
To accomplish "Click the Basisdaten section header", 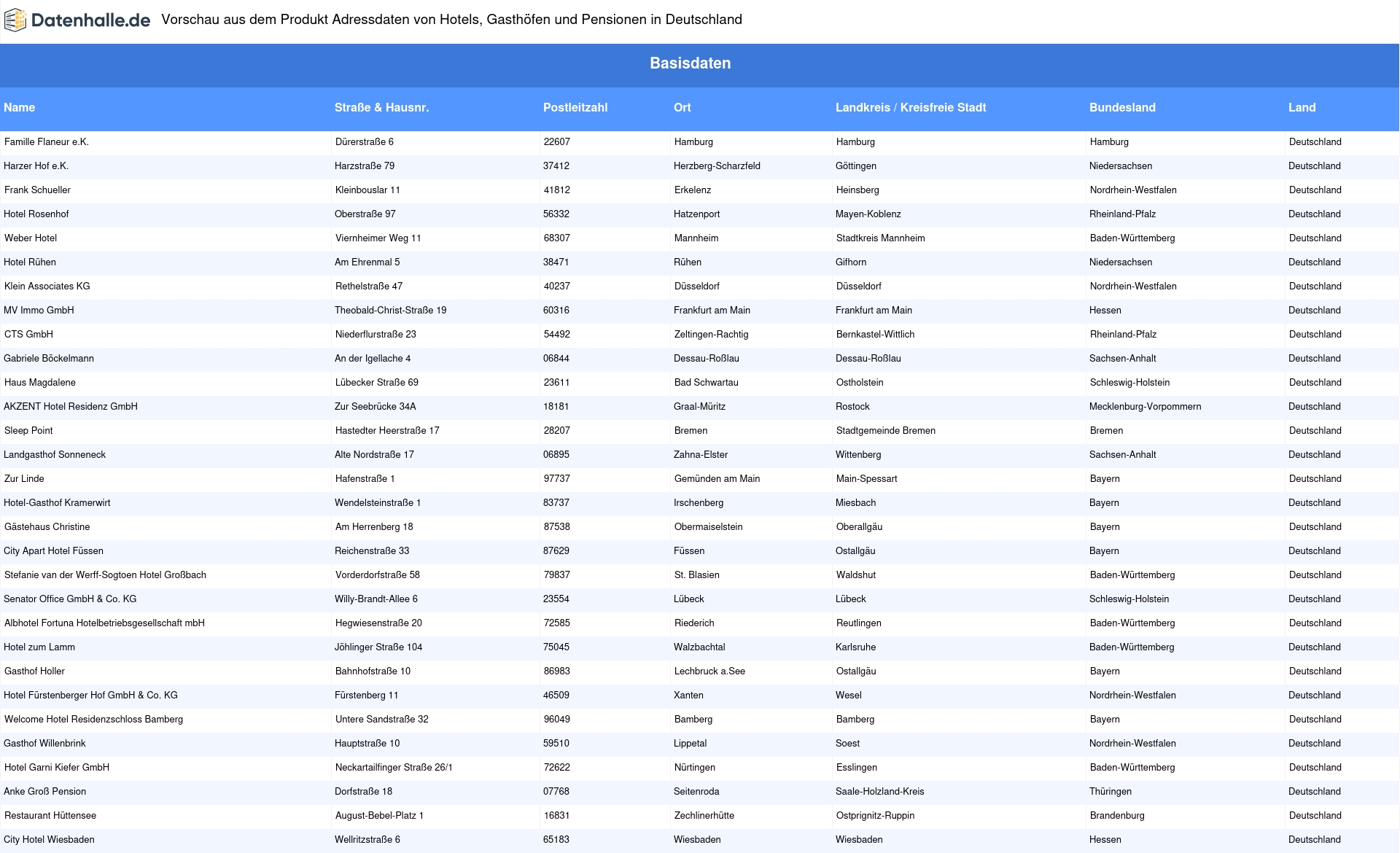I will click(691, 63).
